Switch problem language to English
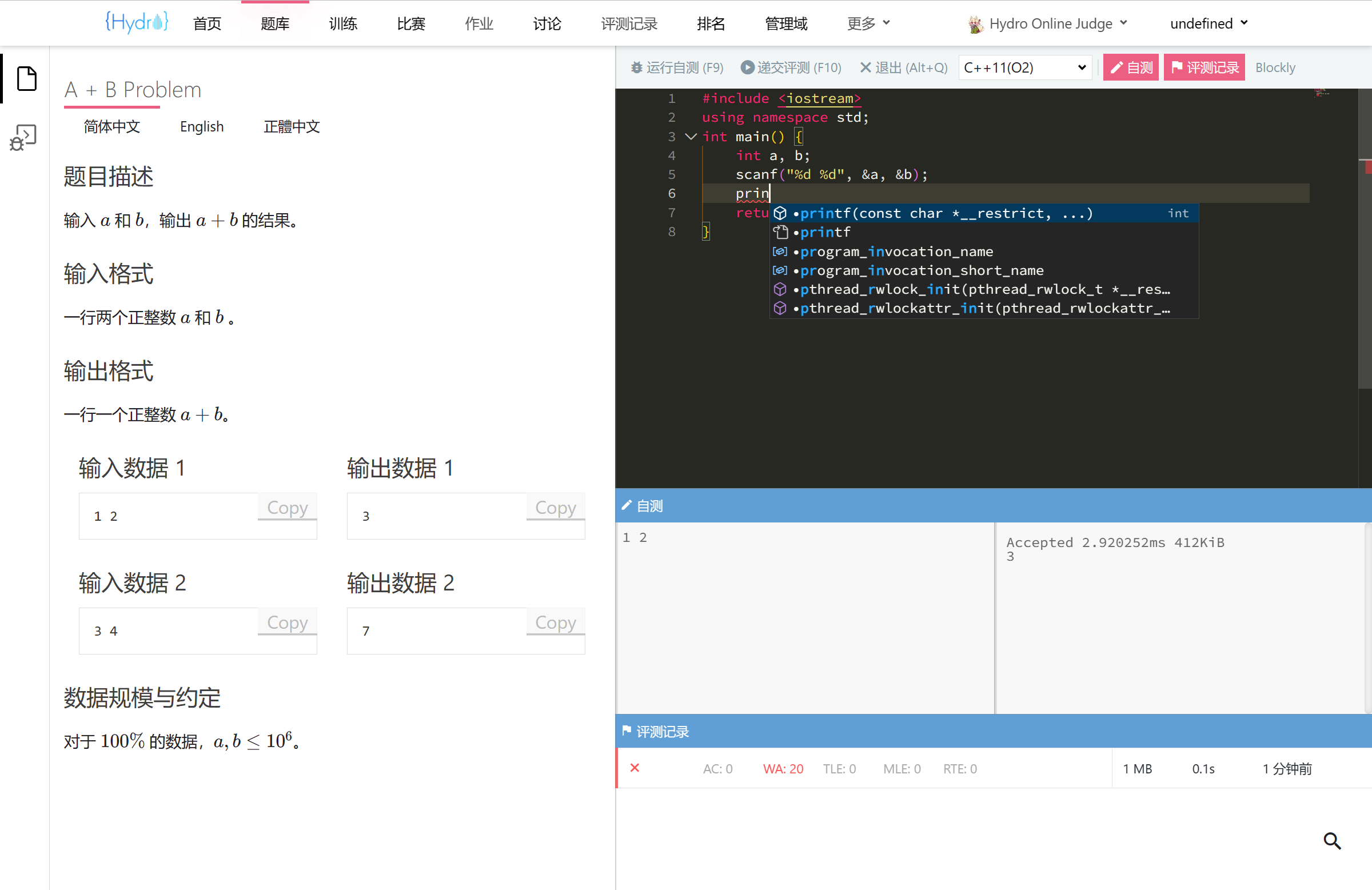Viewport: 1372px width, 890px height. tap(201, 127)
